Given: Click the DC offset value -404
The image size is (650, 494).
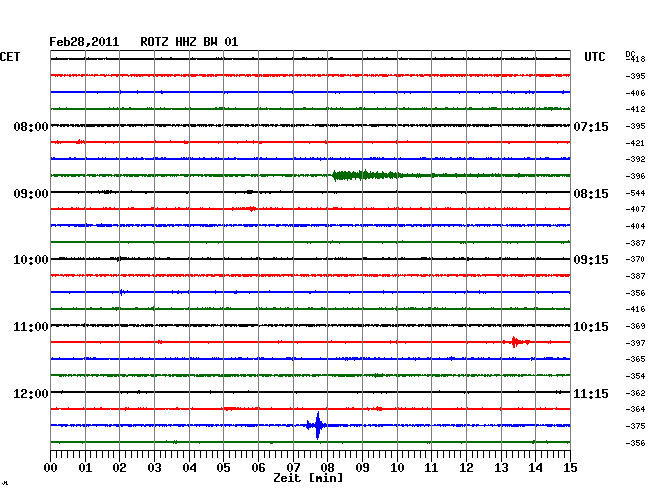Looking at the screenshot, I should [635, 226].
